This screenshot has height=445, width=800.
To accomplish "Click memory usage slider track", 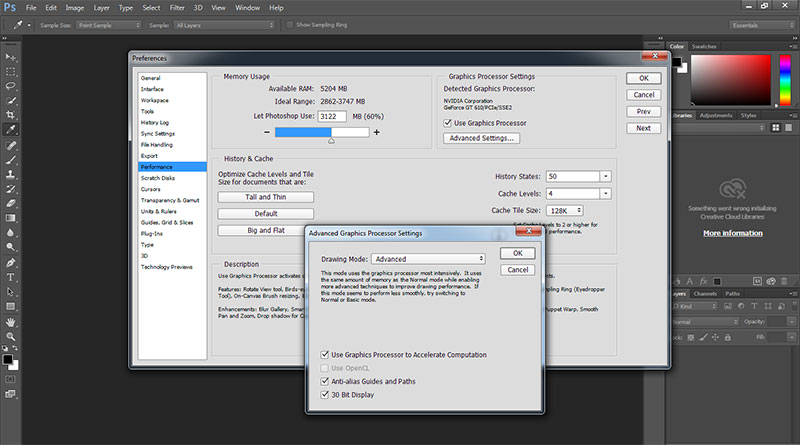I will (322, 132).
